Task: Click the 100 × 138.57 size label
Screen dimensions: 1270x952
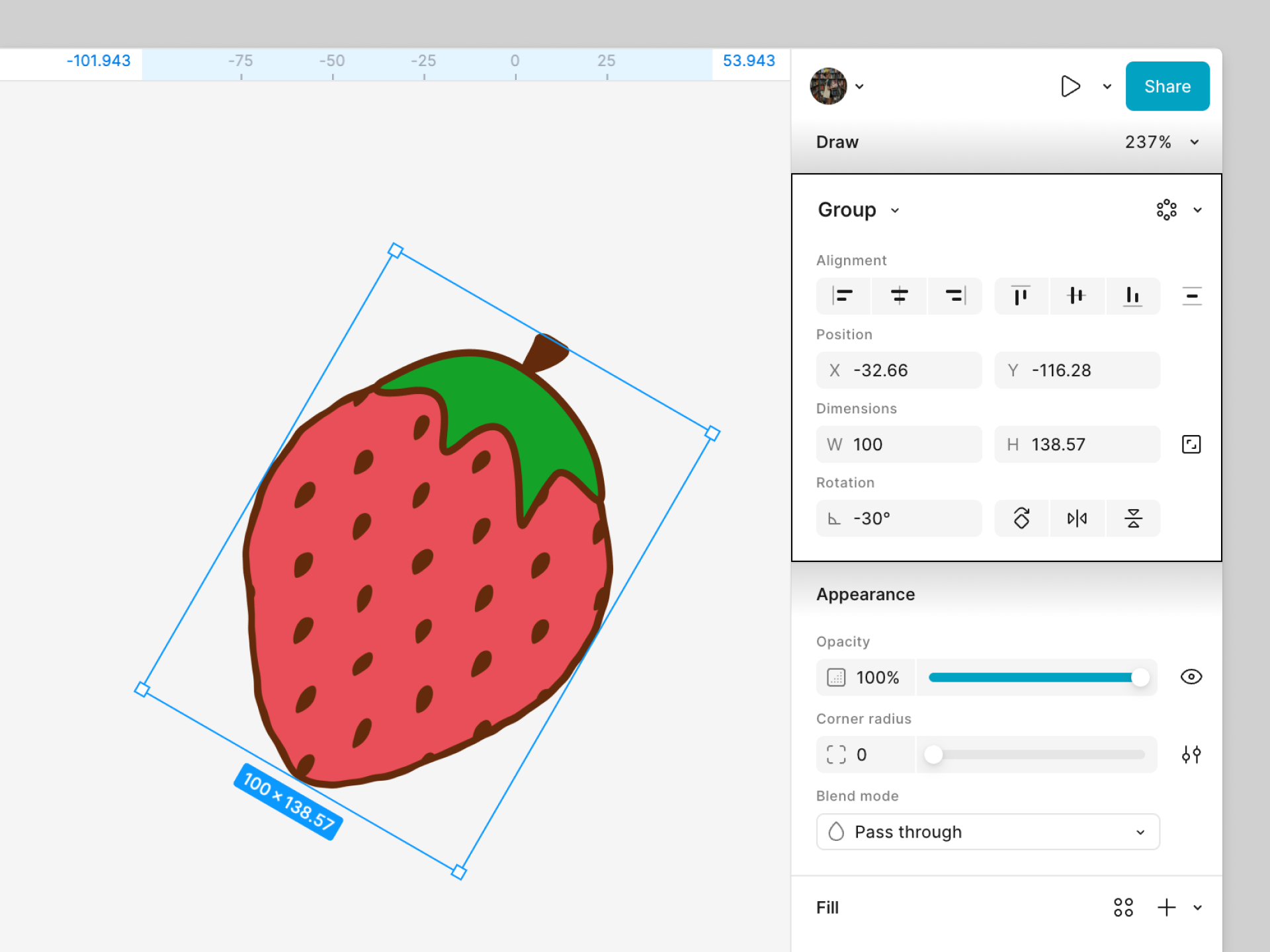Action: tap(288, 802)
